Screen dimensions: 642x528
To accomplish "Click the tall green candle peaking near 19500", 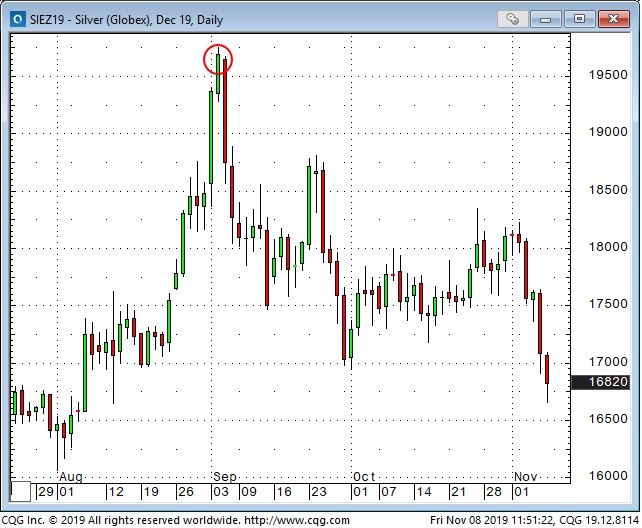I will pos(211,137).
